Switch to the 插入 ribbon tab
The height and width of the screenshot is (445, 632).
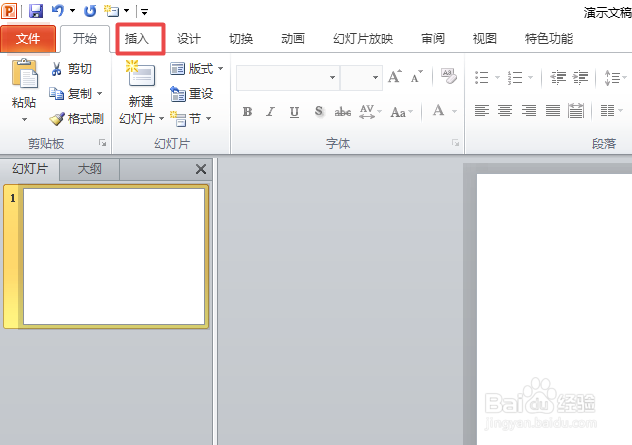point(137,39)
